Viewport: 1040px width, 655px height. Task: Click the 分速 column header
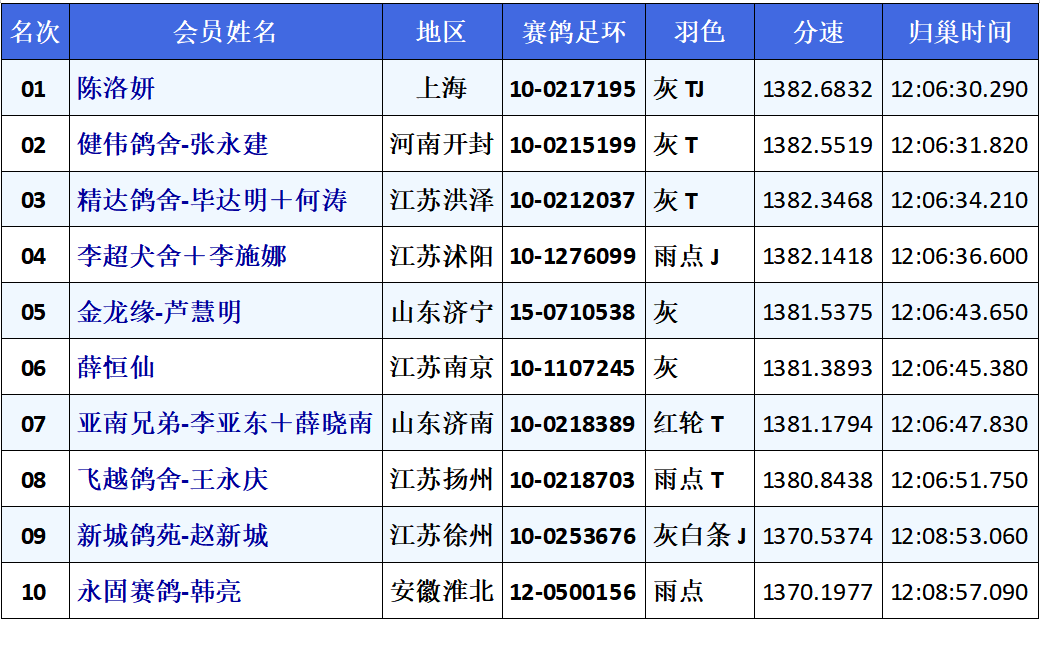(x=818, y=32)
